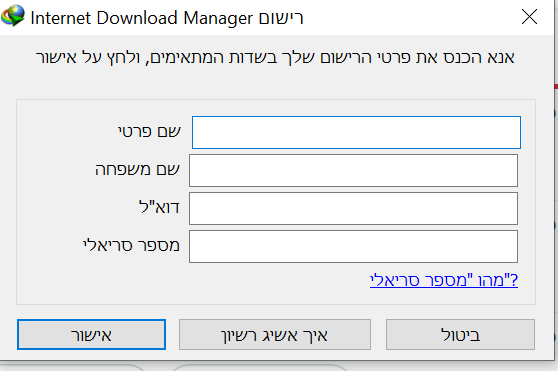Click the Internet Download Manager globe icon
Image resolution: width=558 pixels, height=371 pixels.
click(13, 16)
